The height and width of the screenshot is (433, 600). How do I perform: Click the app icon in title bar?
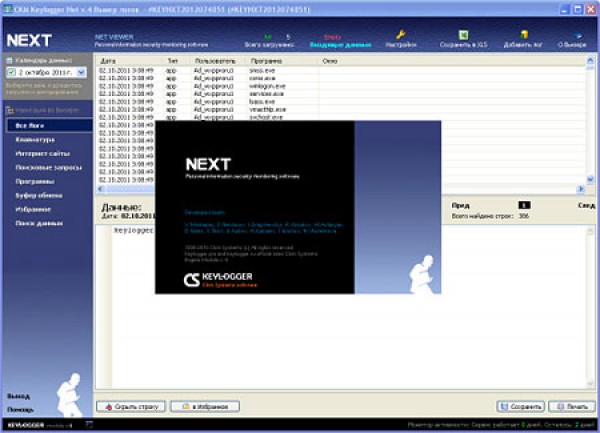(8, 9)
